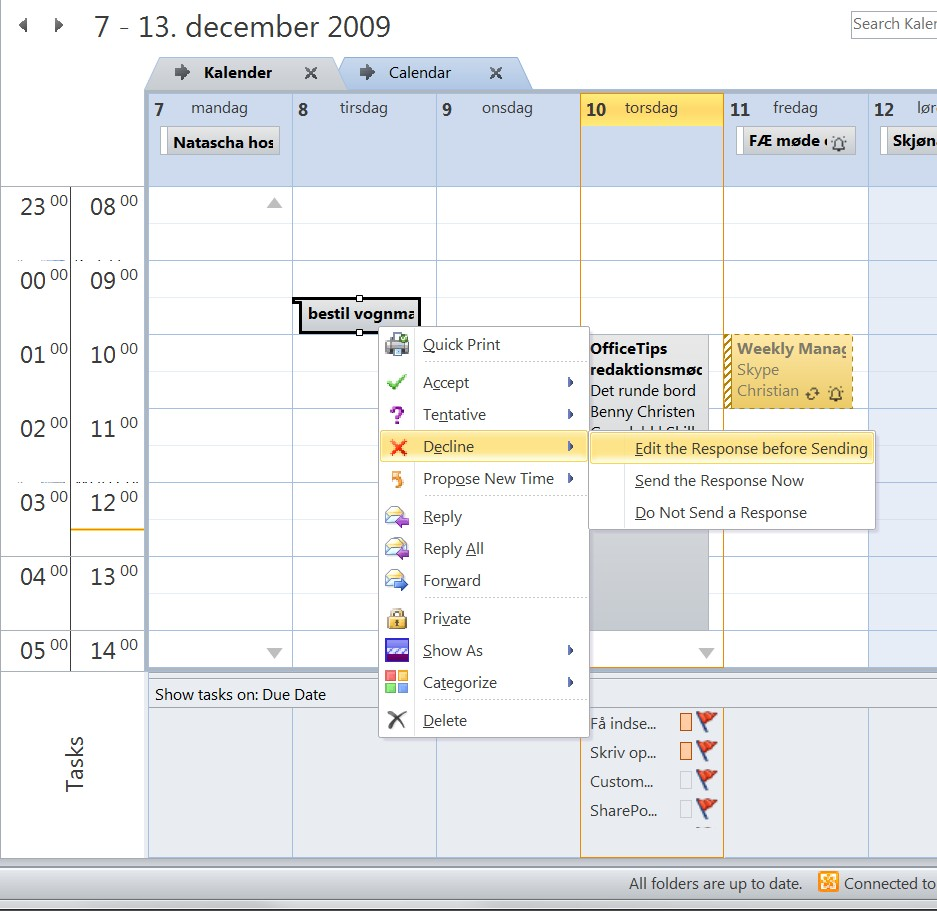Click the Quick Print printer icon
Viewport: 937px width, 911px height.
pos(397,344)
